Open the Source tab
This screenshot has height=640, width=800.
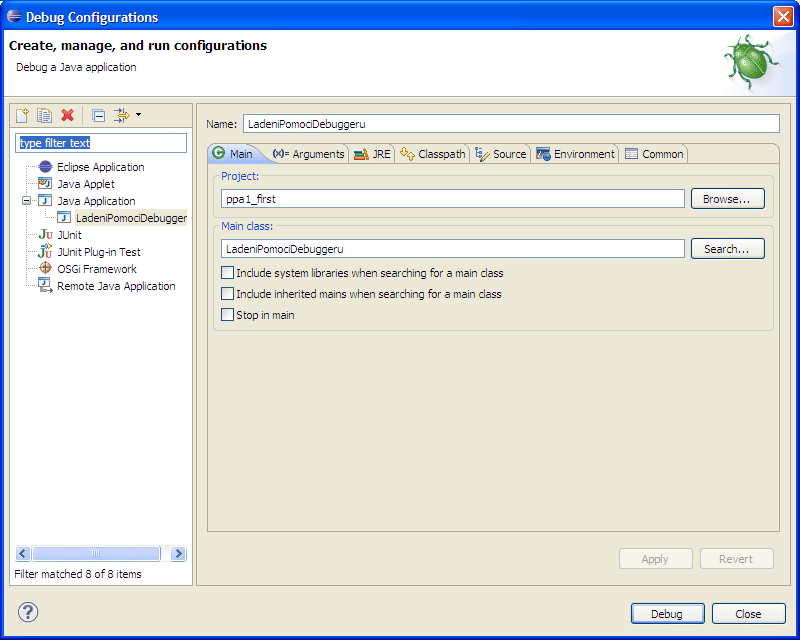click(x=501, y=154)
